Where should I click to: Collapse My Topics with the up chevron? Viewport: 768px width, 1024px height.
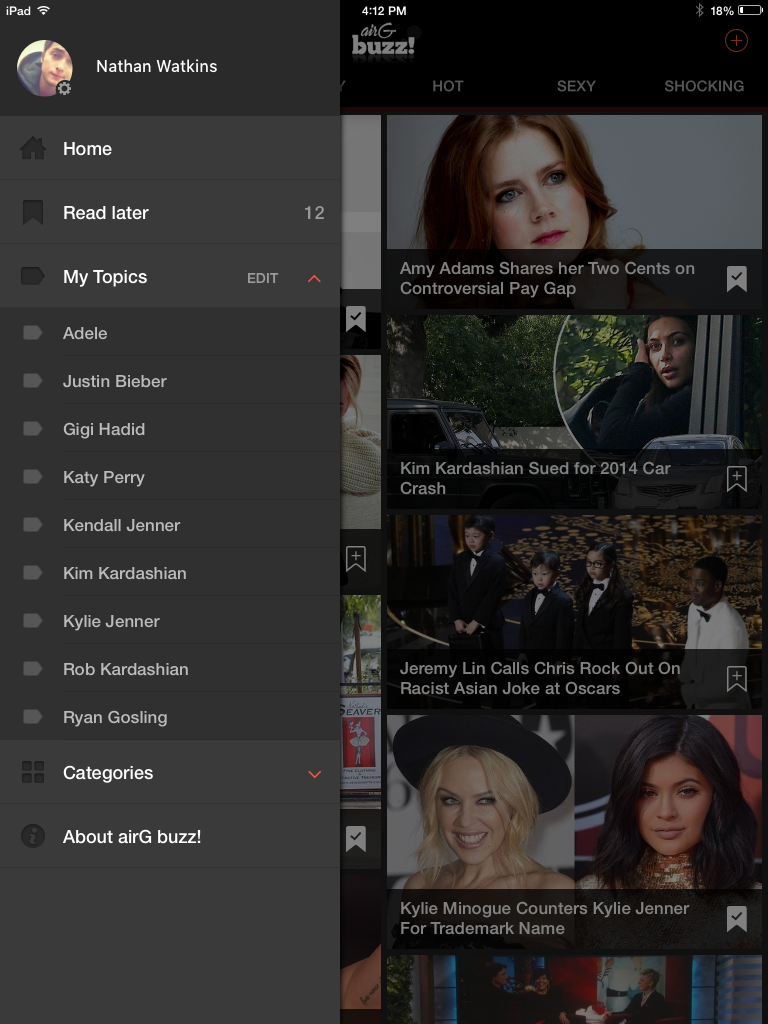(x=314, y=278)
